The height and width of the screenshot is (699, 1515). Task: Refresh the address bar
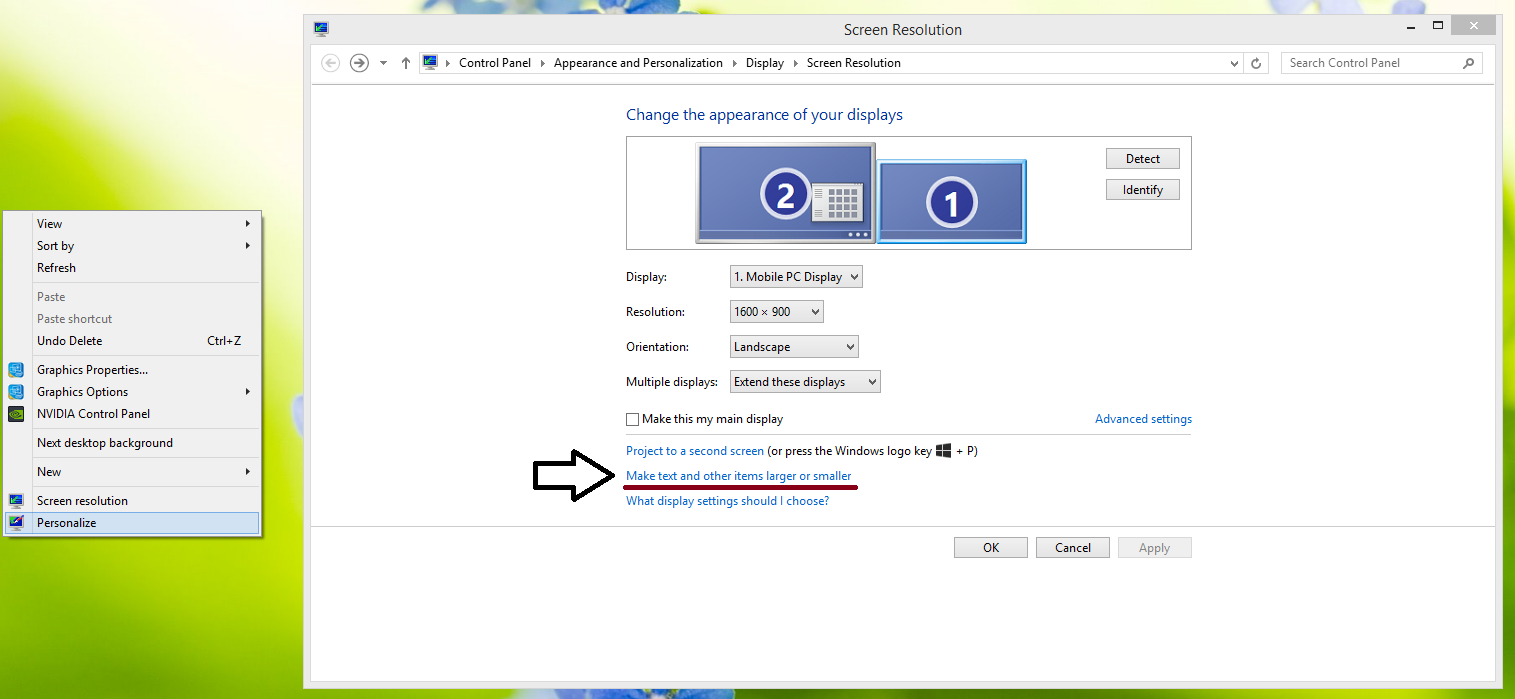[x=1257, y=63]
